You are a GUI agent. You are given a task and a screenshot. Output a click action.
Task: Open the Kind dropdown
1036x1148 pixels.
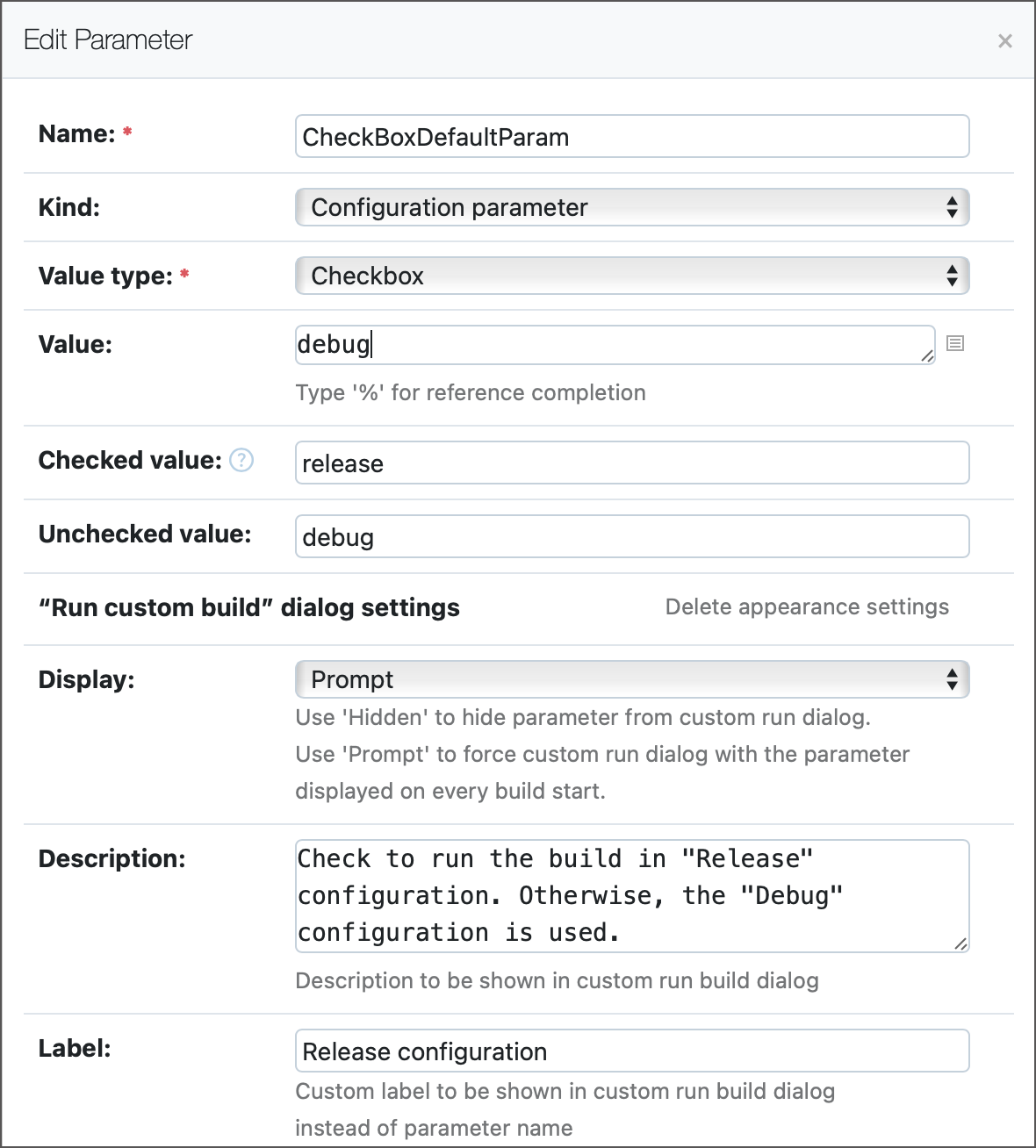pyautogui.click(x=615, y=207)
